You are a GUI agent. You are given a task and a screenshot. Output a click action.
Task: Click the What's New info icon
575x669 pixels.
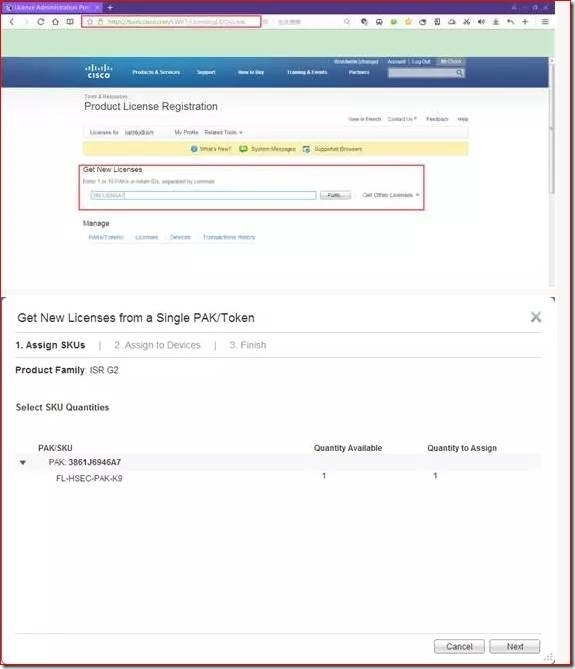194,149
